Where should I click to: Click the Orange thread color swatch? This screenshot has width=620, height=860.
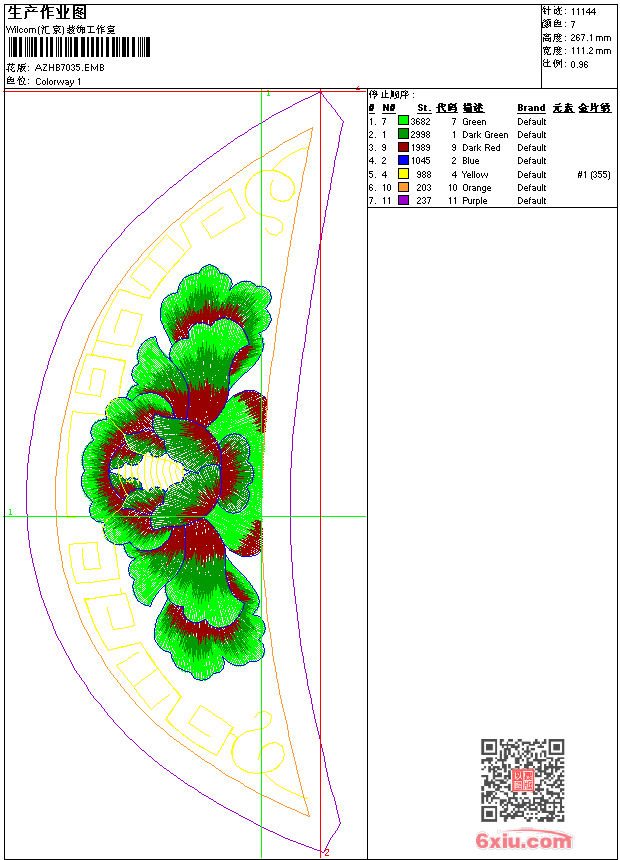coord(404,187)
